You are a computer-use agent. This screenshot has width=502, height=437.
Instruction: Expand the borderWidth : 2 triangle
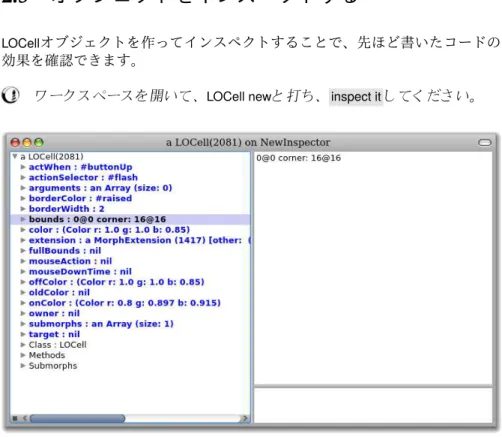coord(23,209)
